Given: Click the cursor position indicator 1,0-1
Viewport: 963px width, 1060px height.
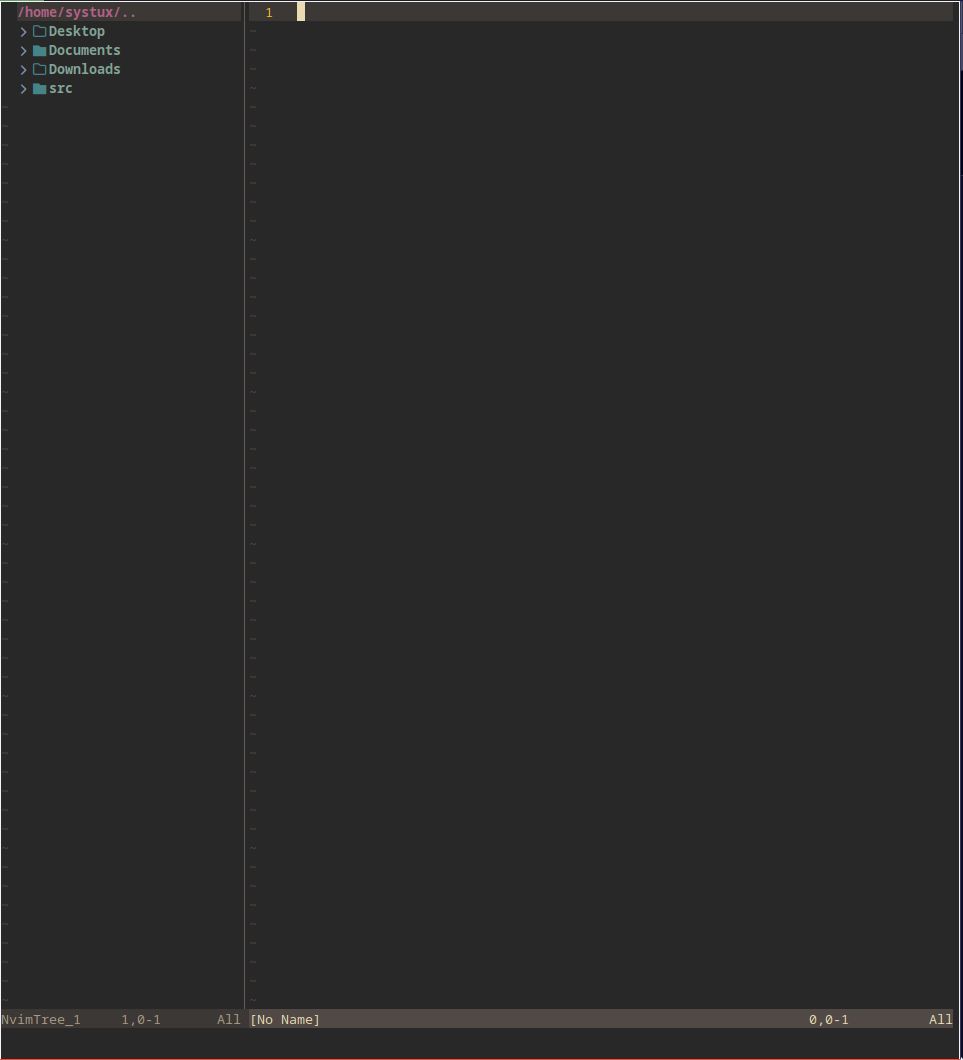Looking at the screenshot, I should pos(140,1019).
